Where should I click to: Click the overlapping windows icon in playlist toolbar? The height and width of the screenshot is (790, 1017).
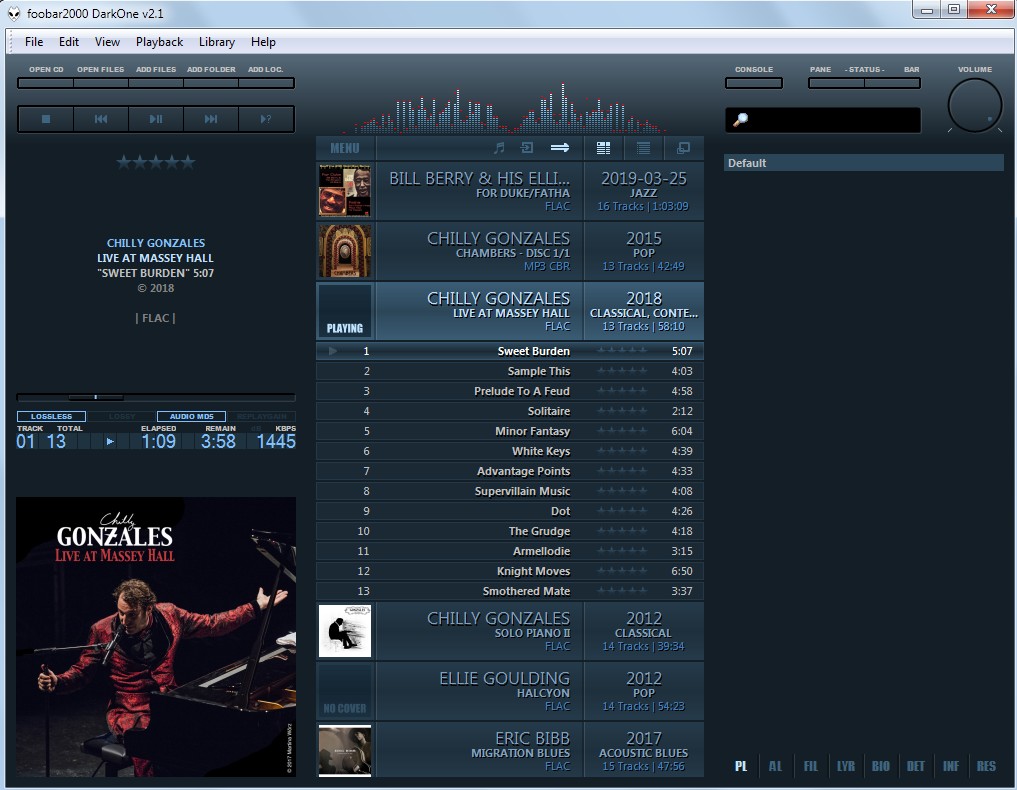pos(683,148)
